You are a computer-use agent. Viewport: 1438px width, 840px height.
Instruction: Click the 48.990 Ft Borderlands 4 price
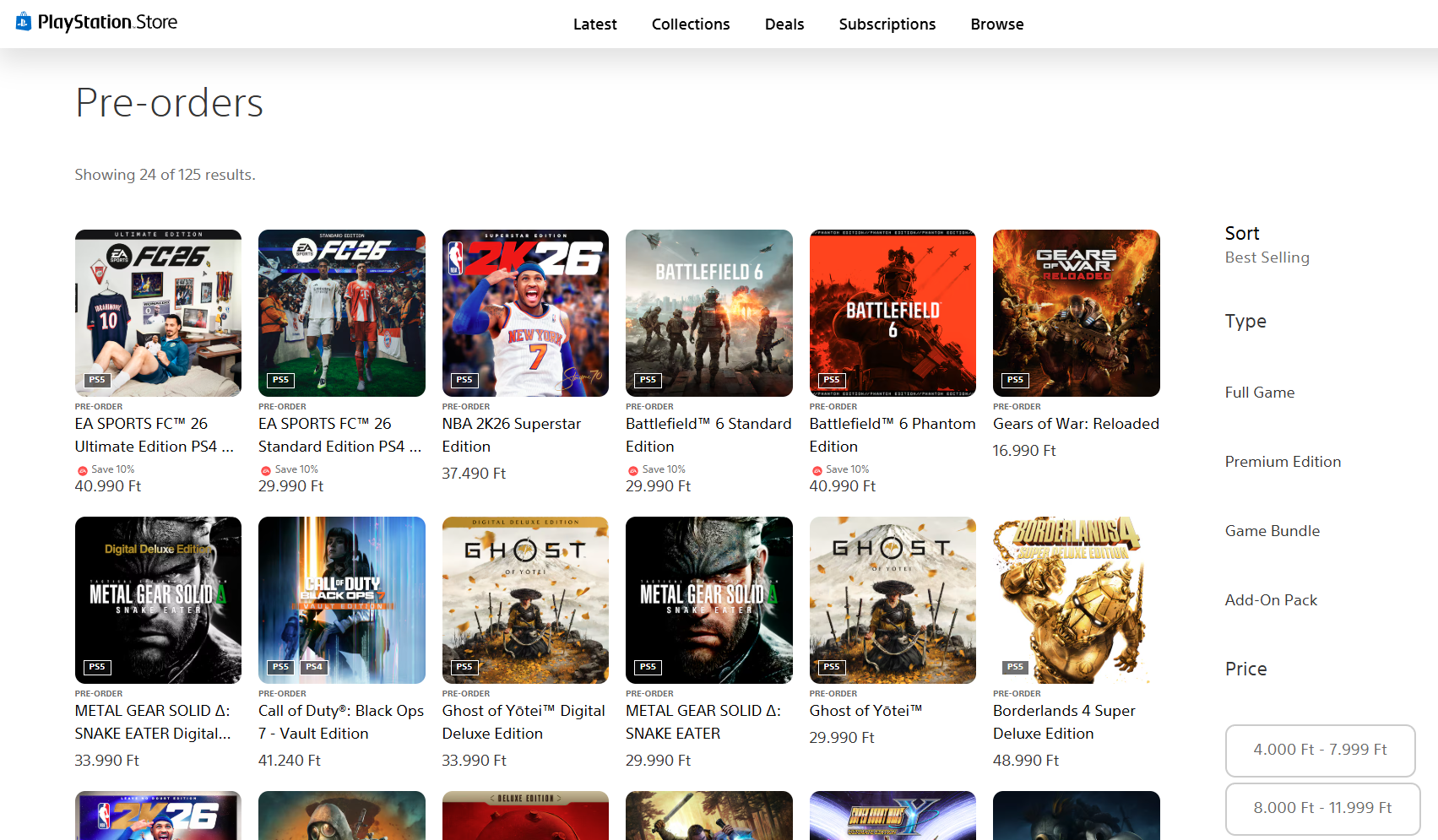[1026, 761]
